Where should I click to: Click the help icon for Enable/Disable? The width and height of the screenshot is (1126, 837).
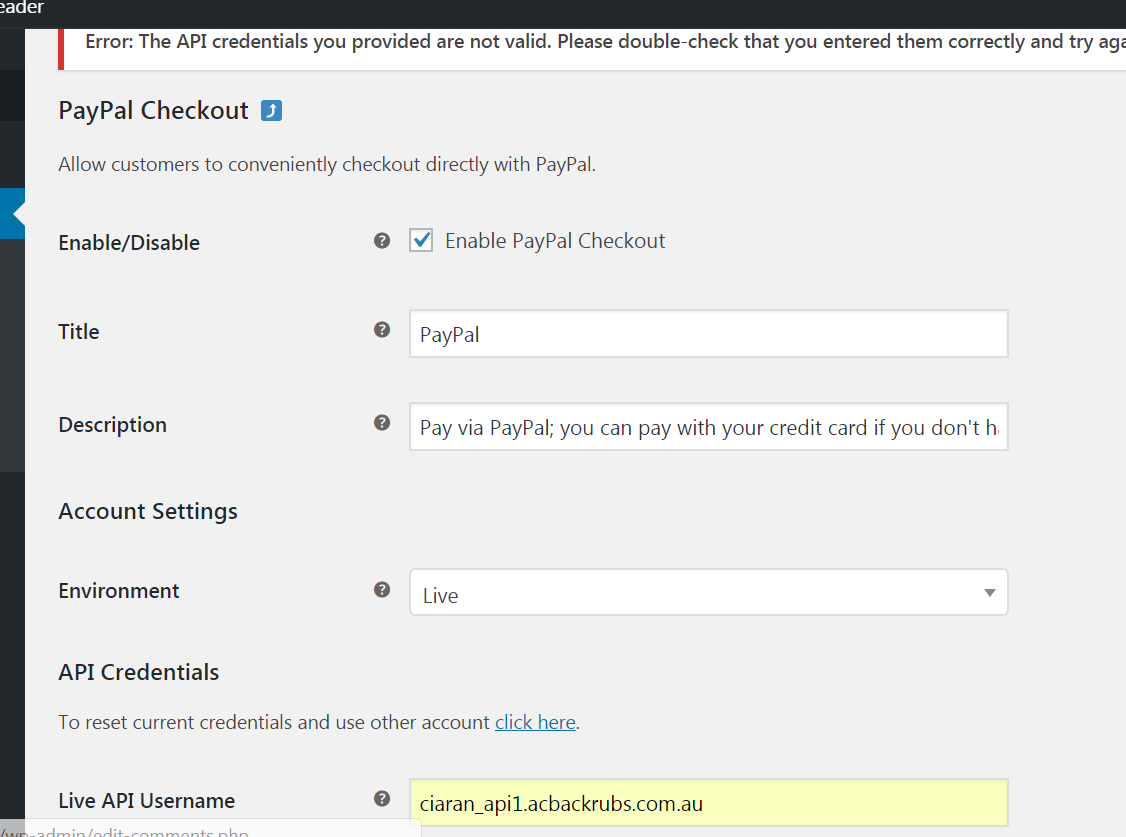point(382,241)
